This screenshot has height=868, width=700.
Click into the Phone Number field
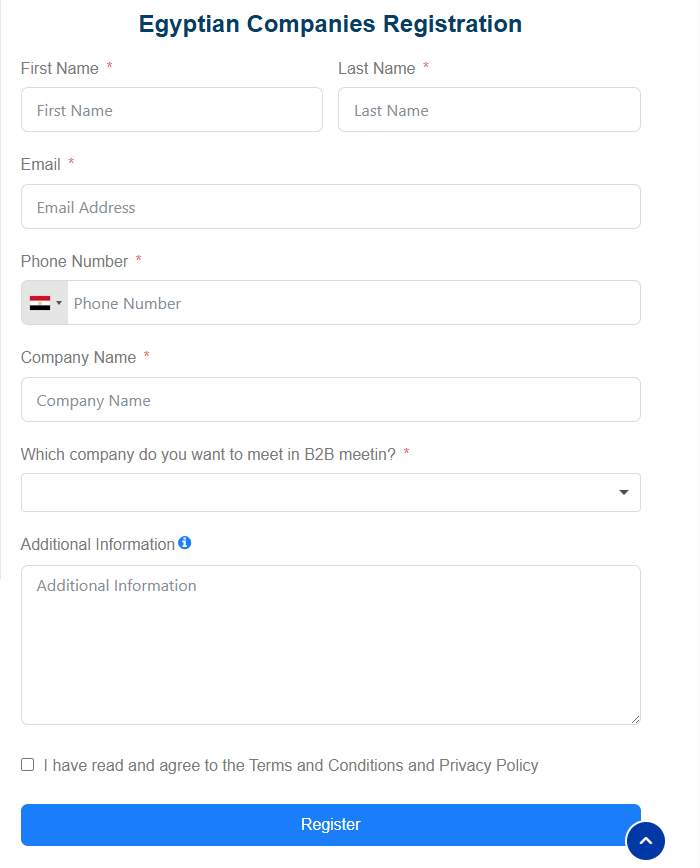click(353, 303)
